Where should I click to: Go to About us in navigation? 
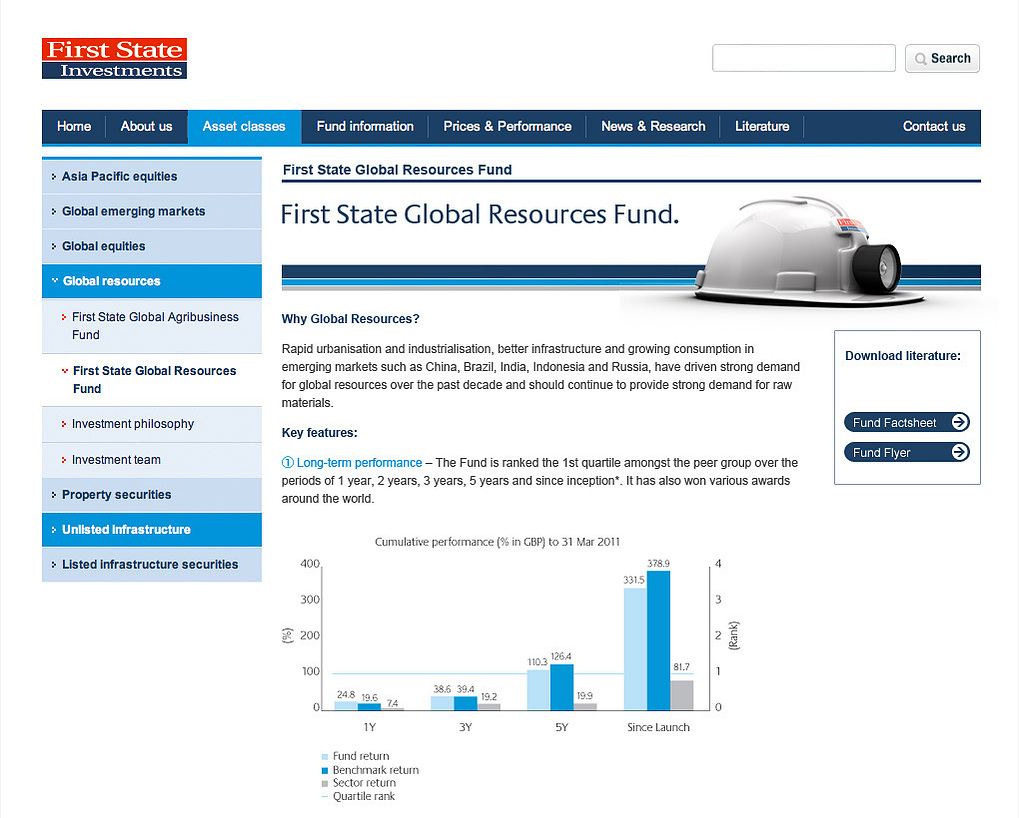tap(146, 127)
